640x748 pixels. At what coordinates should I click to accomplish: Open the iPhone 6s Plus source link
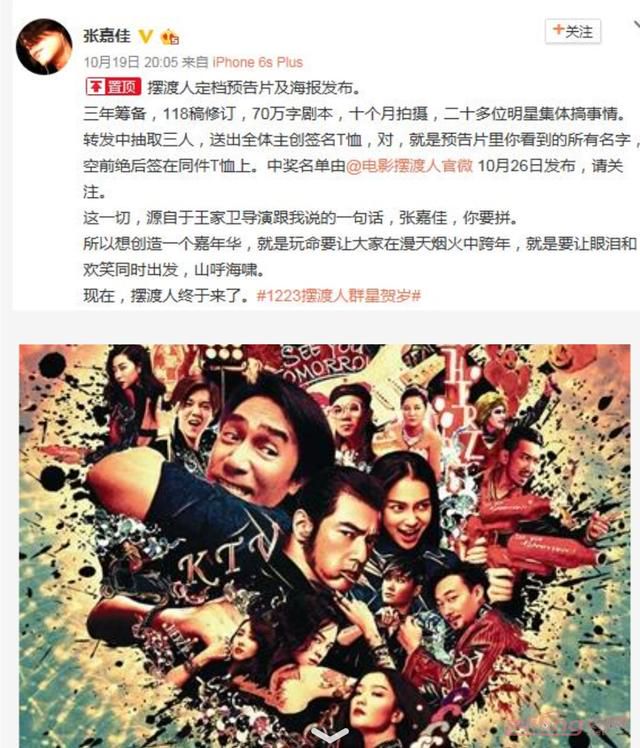(258, 62)
